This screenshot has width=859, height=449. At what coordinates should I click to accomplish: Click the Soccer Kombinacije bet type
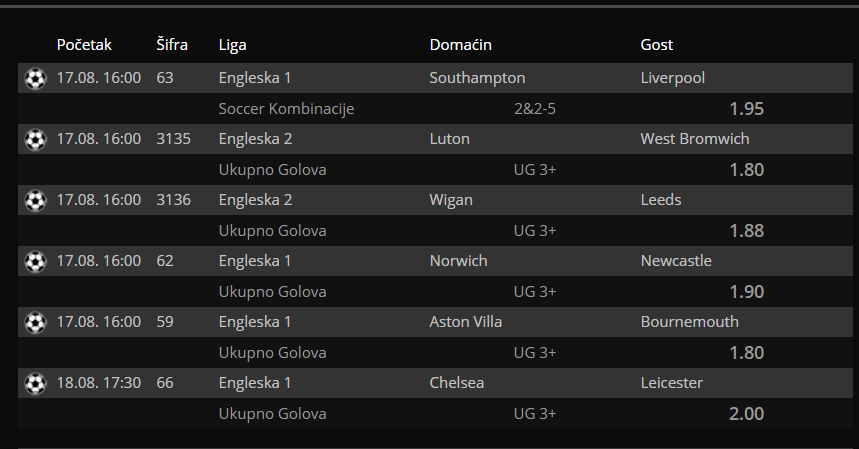286,108
